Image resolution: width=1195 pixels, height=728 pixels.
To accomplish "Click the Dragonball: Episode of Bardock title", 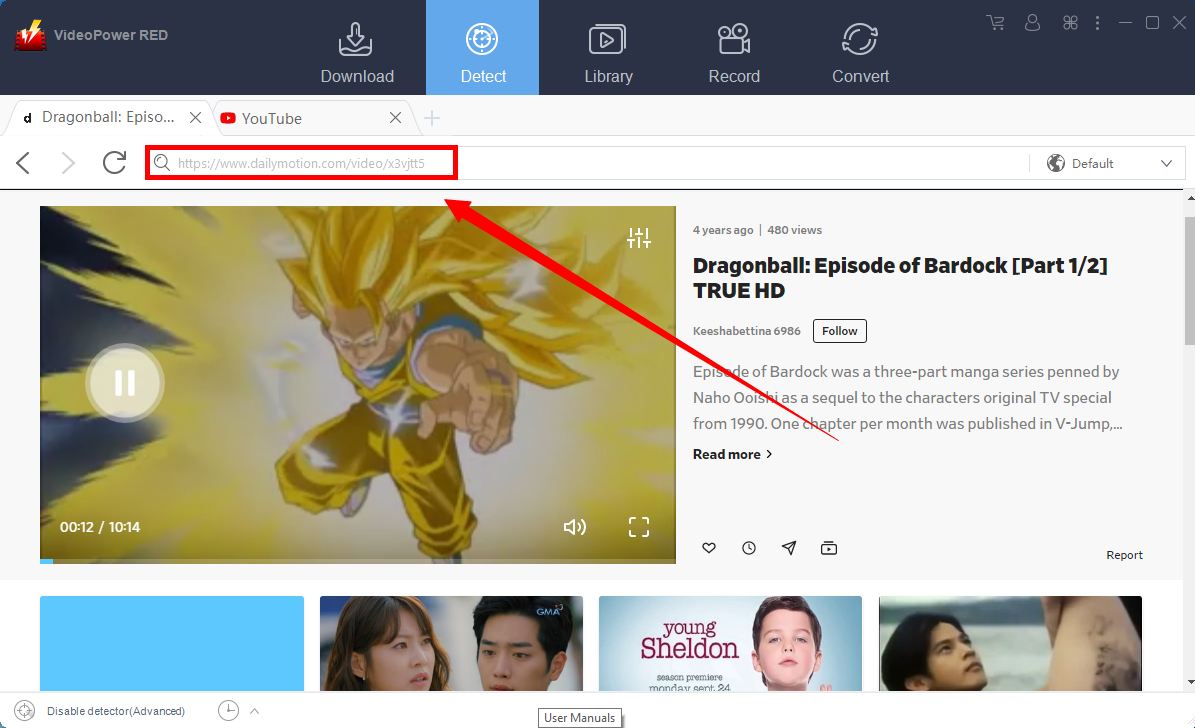I will (899, 277).
